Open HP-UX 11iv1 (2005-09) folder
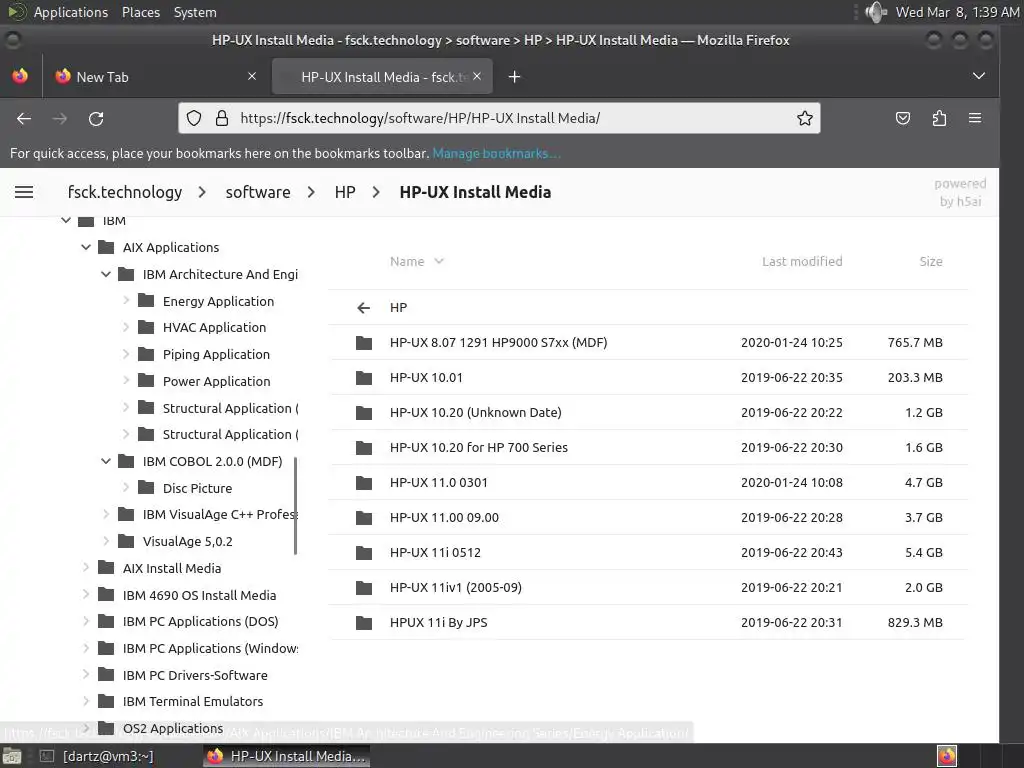The width and height of the screenshot is (1024, 768). [x=456, y=587]
